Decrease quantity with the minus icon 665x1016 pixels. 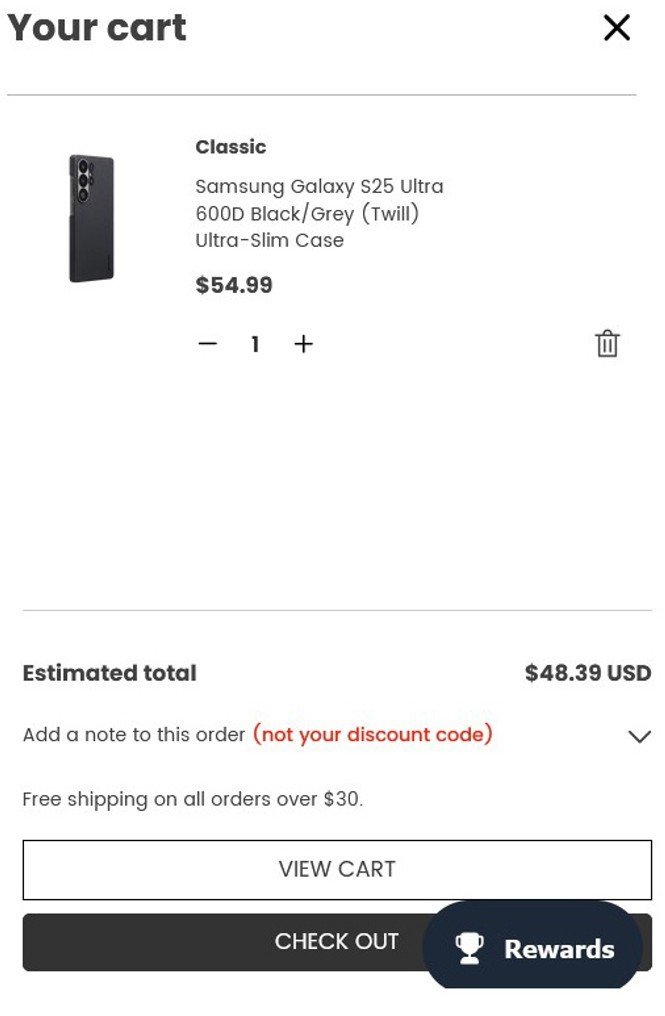click(x=207, y=344)
